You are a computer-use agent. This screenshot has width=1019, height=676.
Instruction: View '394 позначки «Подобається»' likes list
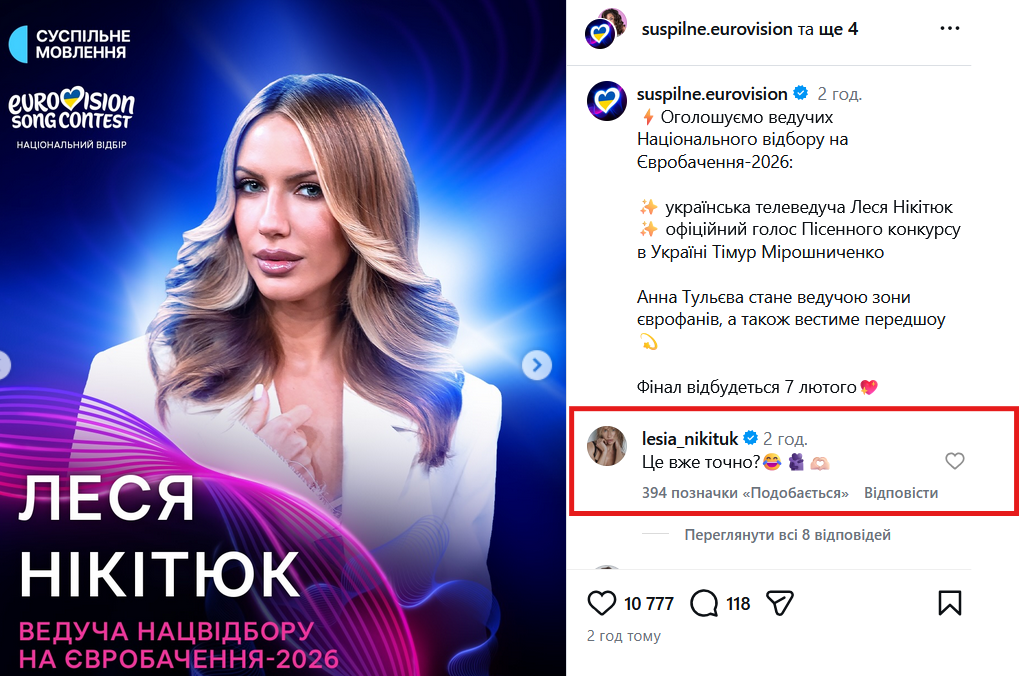pos(745,493)
